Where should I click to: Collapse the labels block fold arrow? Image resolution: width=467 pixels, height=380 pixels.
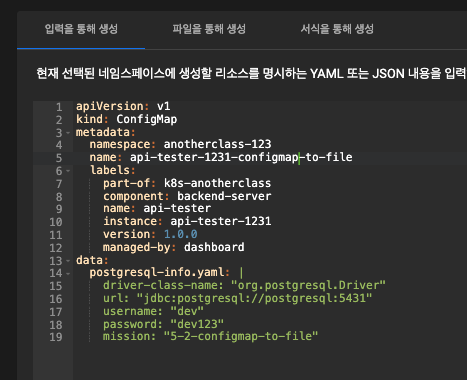[68, 171]
